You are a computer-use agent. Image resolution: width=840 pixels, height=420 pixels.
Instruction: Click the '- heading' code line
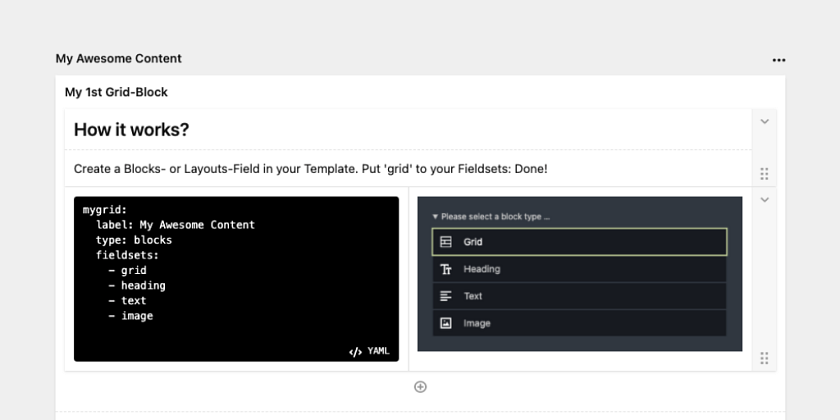click(x=137, y=286)
